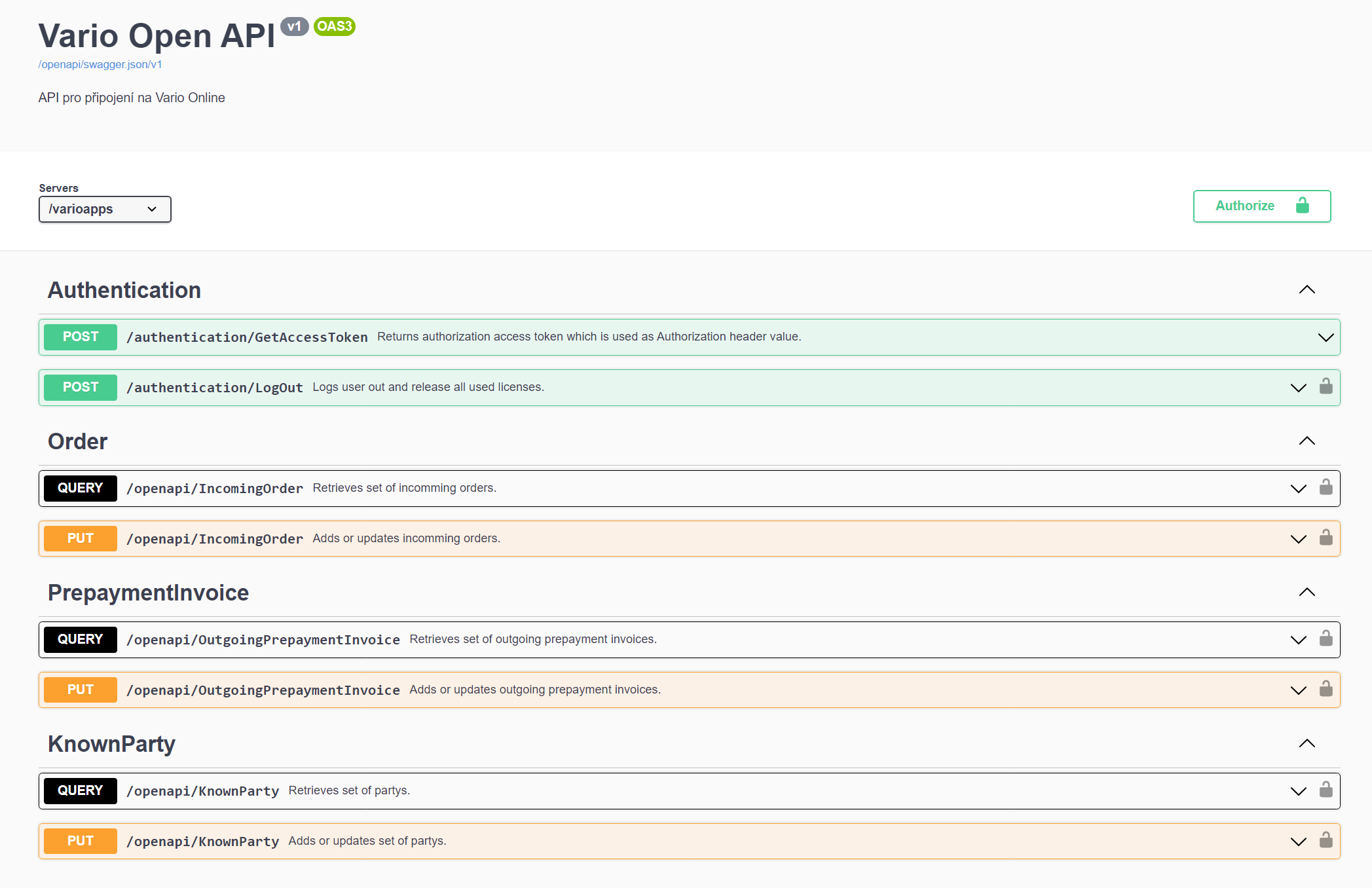Expand PUT KnownParty chevron arrow
1372x888 pixels.
pyautogui.click(x=1298, y=842)
